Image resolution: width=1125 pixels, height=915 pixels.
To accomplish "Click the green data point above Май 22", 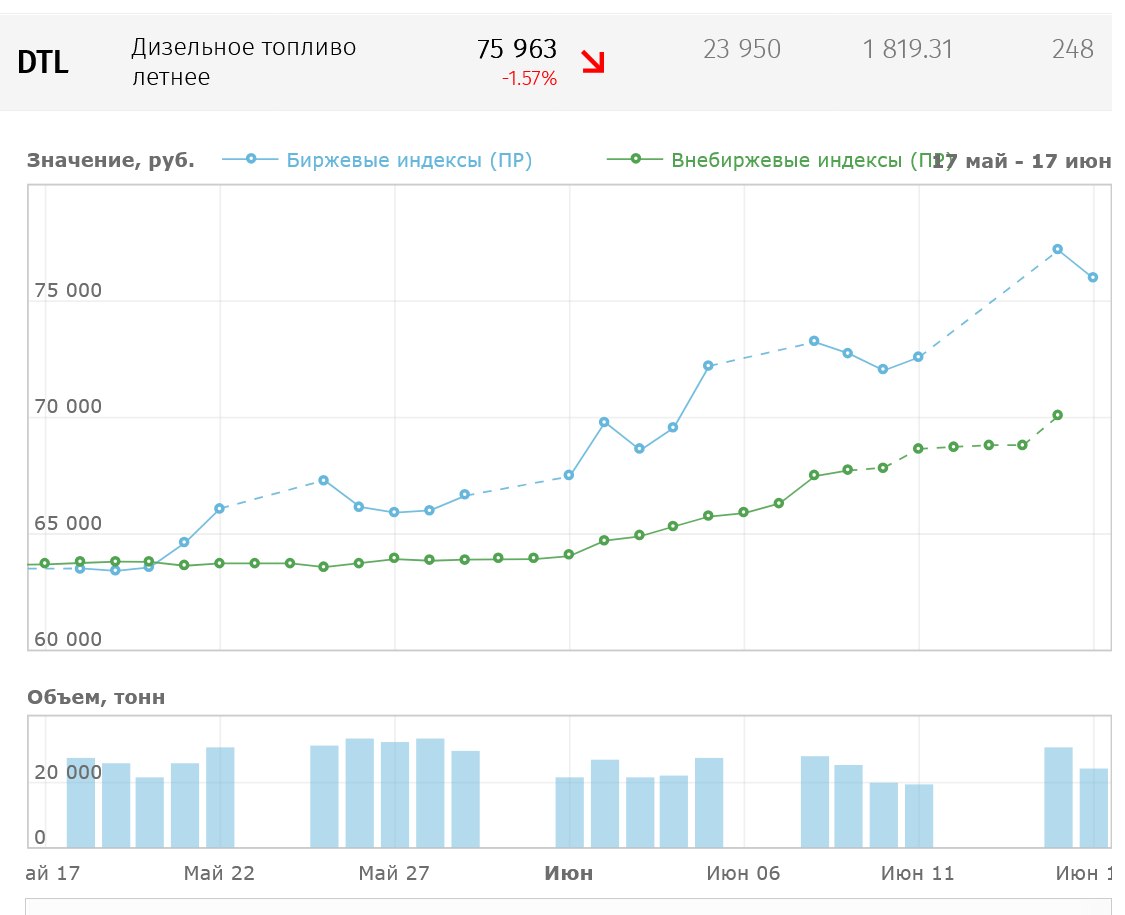I will coord(220,563).
